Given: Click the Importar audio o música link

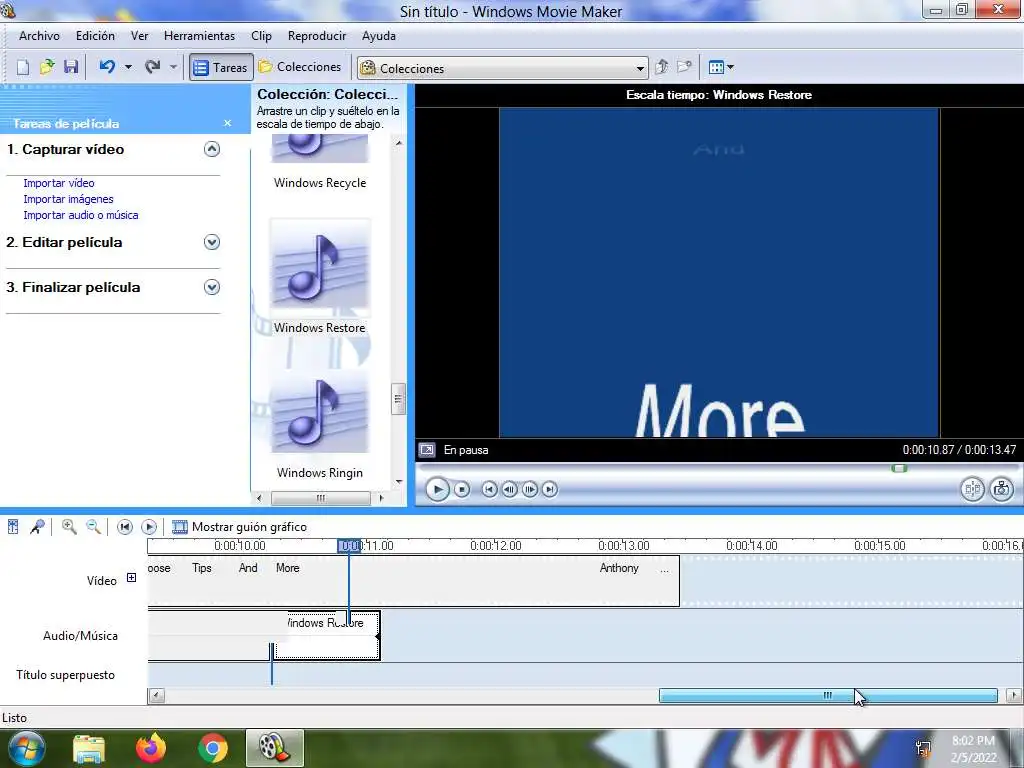Looking at the screenshot, I should 81,215.
